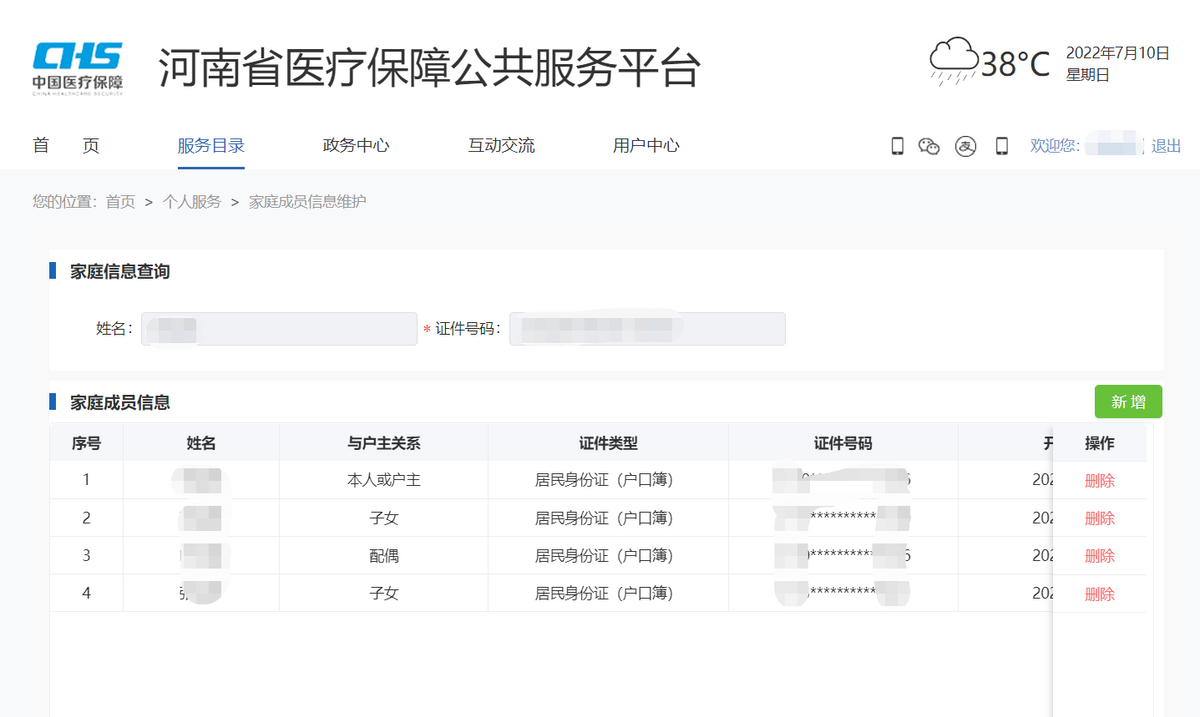Delete the first family member row
The image size is (1200, 717).
coord(1099,480)
